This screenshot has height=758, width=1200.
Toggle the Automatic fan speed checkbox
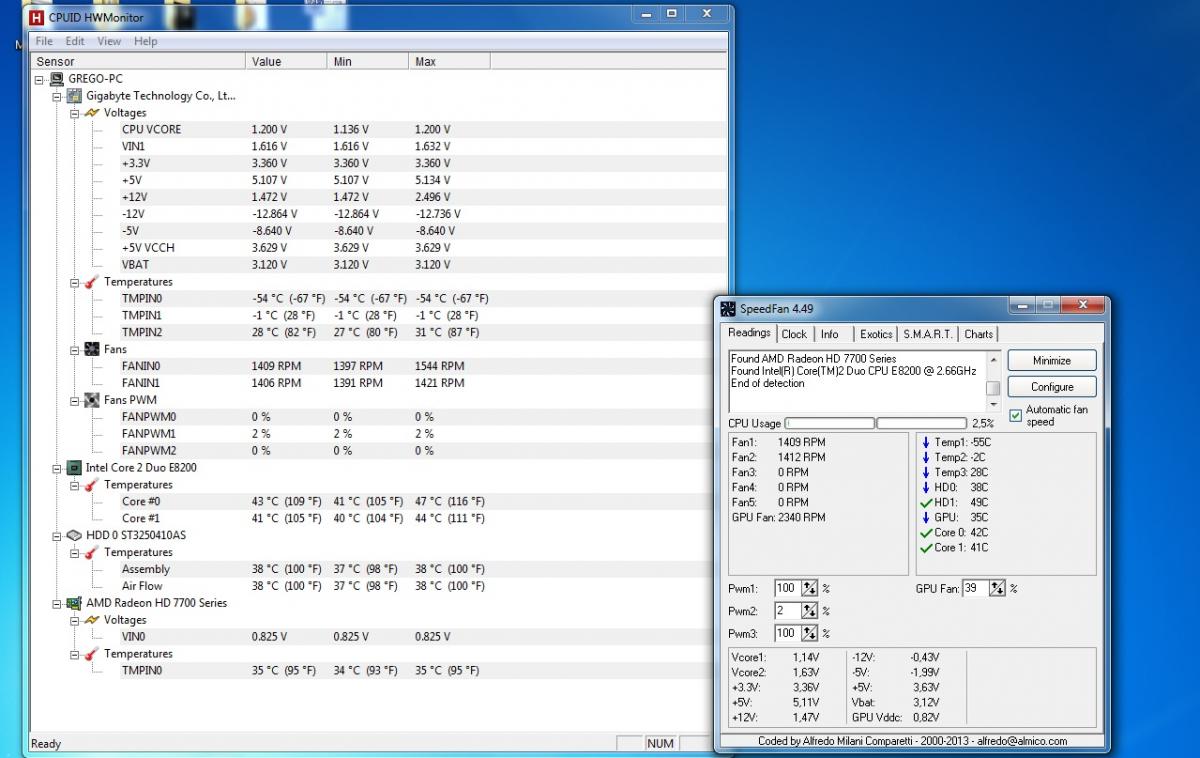1016,415
